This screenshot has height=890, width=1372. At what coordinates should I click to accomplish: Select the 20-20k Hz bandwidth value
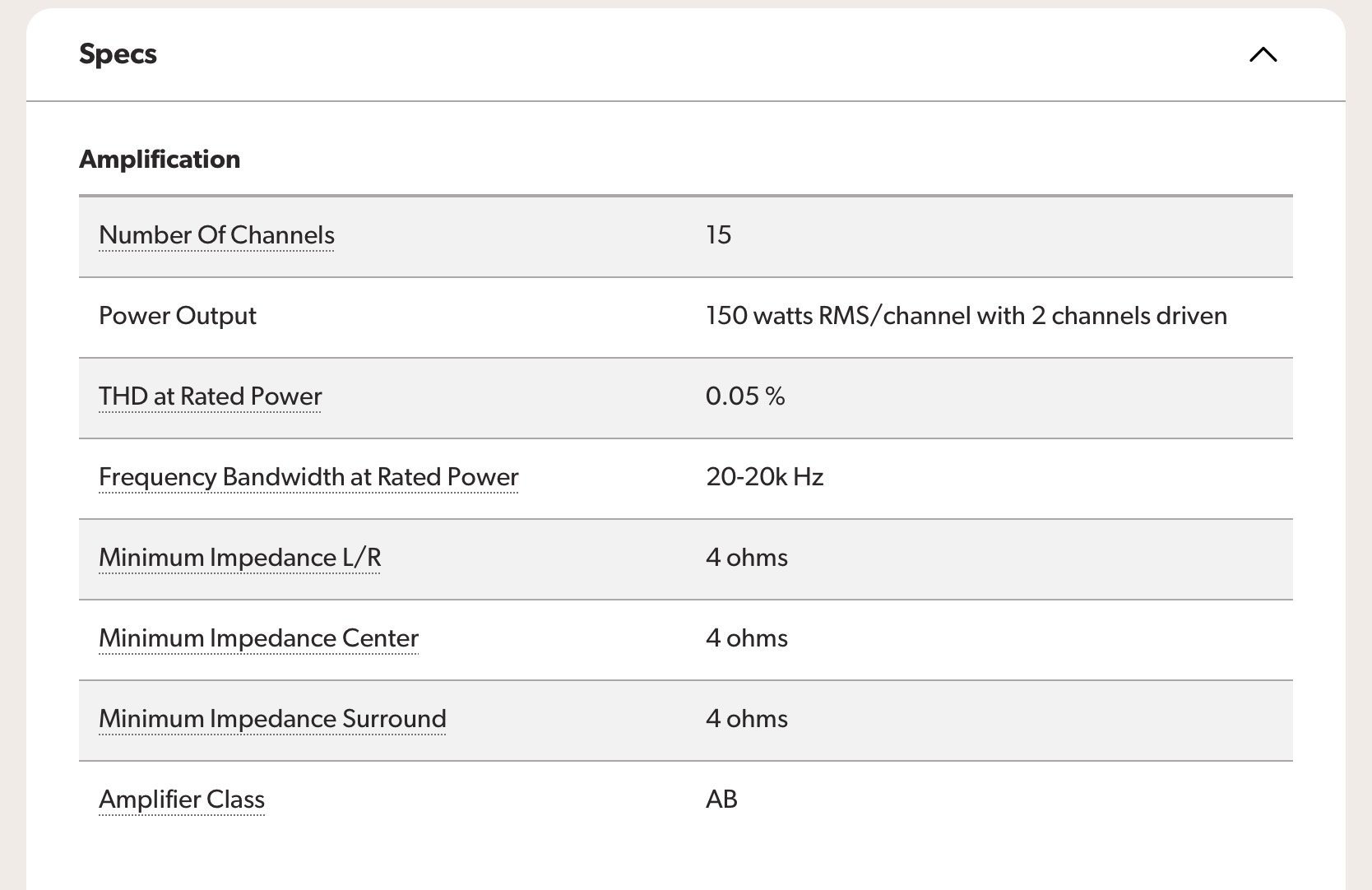pos(765,477)
